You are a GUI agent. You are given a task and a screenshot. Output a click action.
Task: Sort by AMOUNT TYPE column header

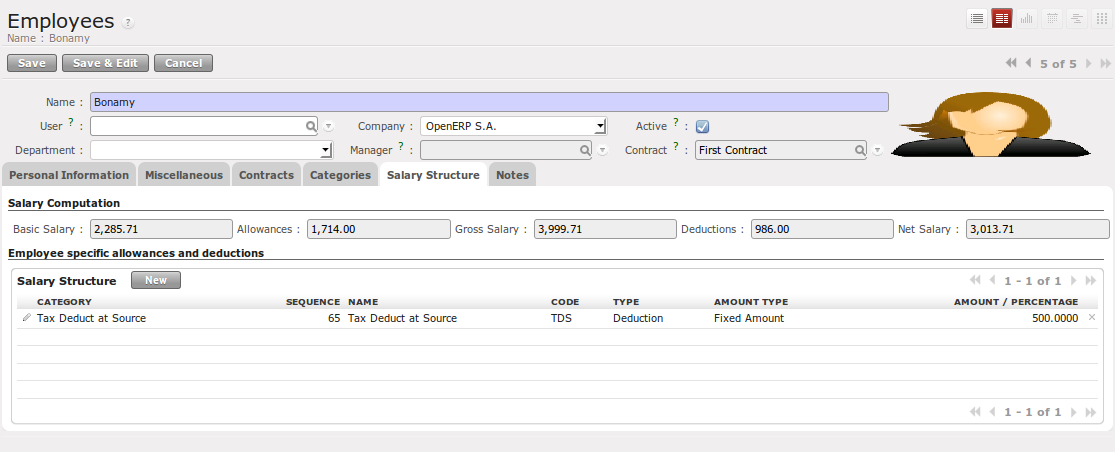(751, 302)
